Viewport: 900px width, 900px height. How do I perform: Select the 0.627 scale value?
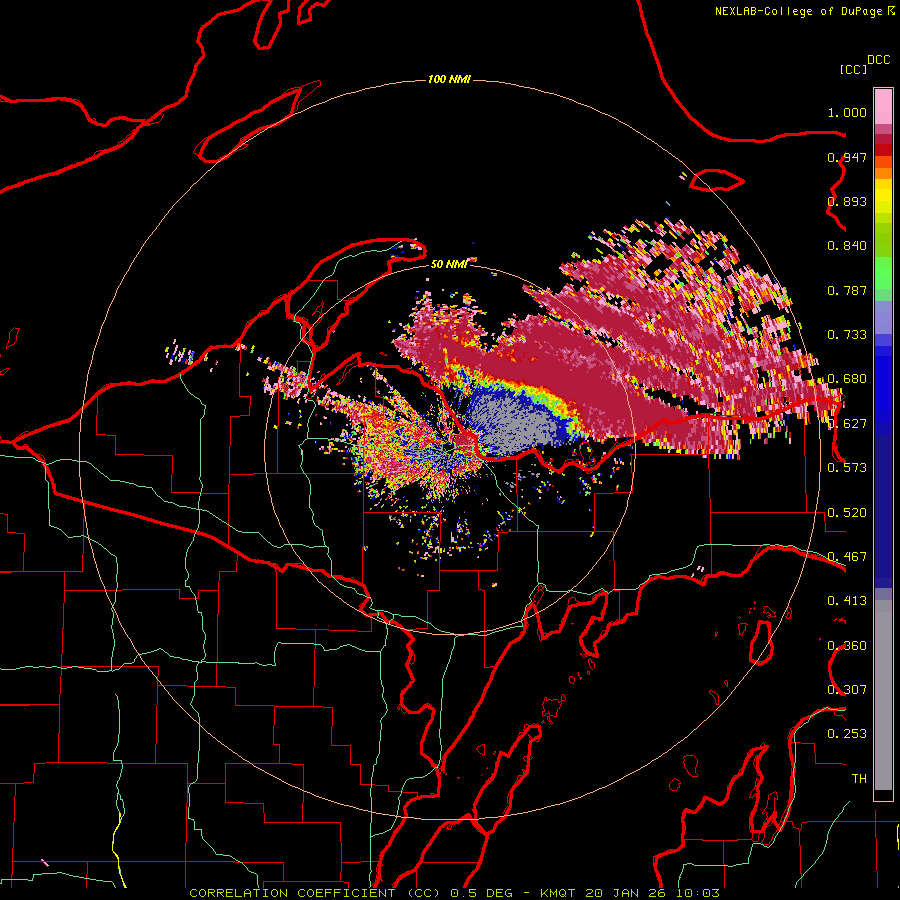point(847,424)
